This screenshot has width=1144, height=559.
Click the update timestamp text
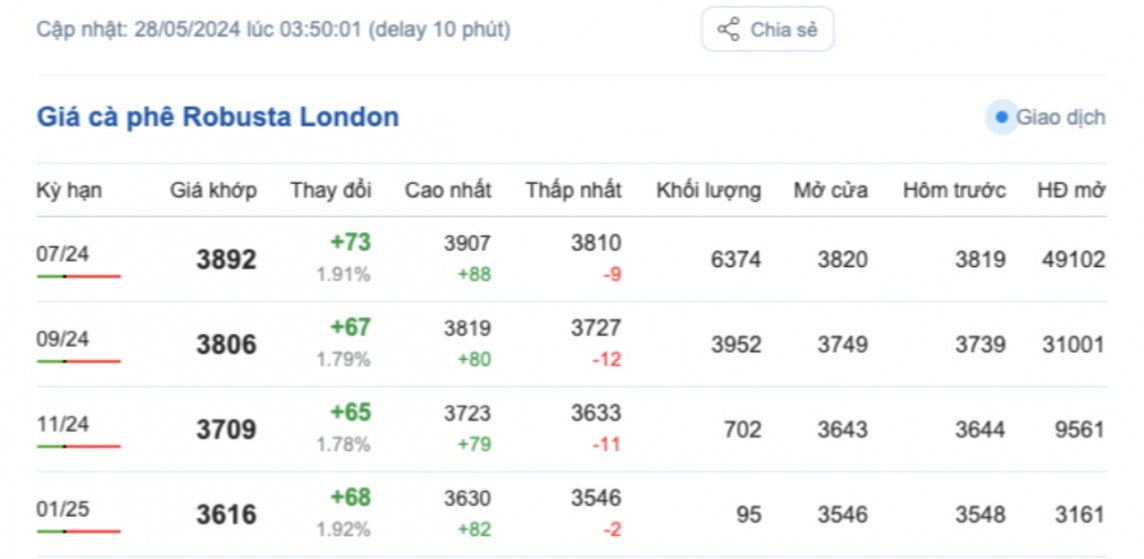273,30
